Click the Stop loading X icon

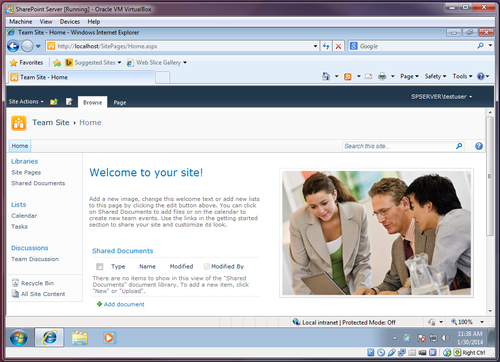point(338,46)
